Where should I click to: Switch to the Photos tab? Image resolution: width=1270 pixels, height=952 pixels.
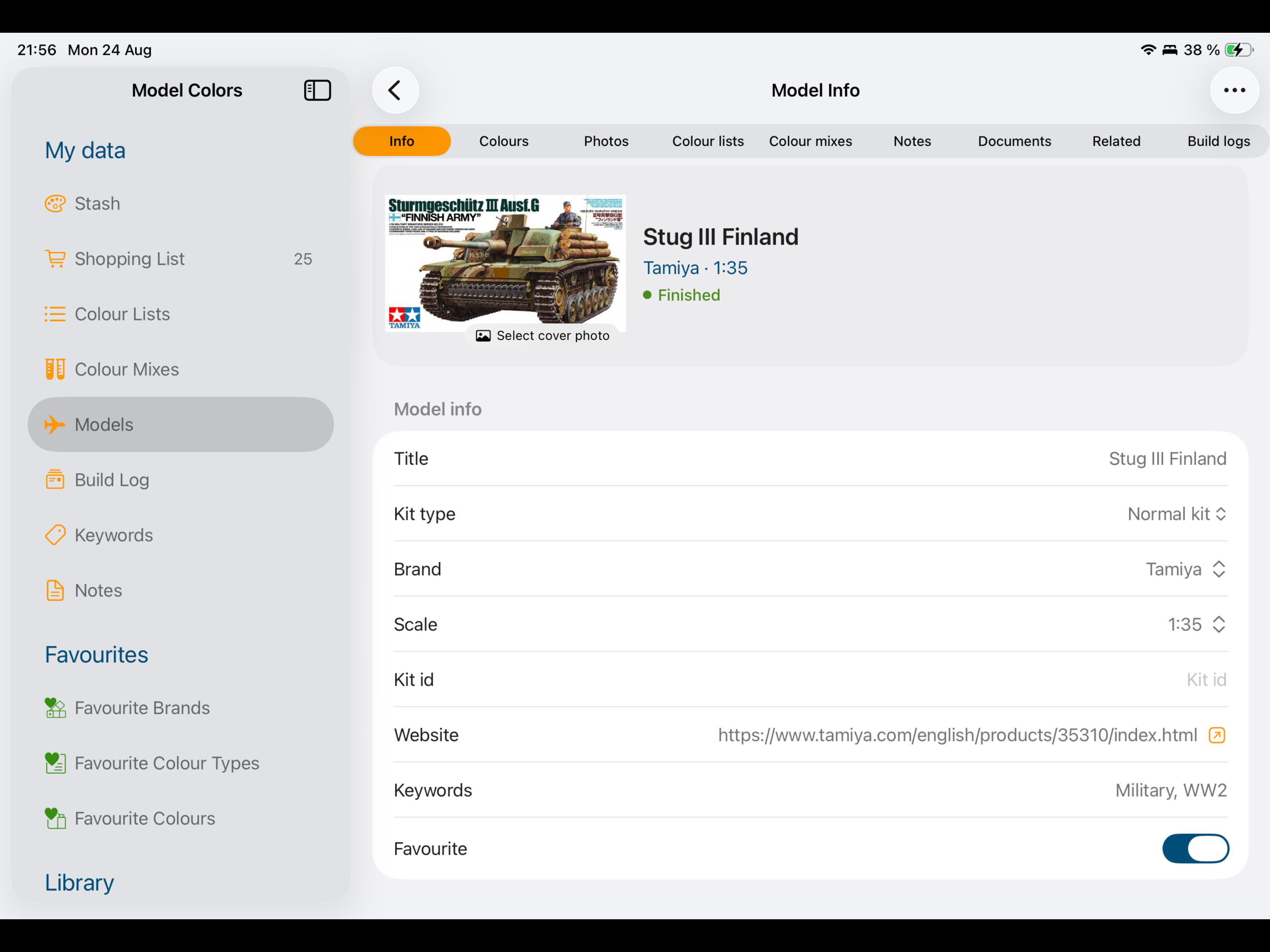tap(606, 141)
